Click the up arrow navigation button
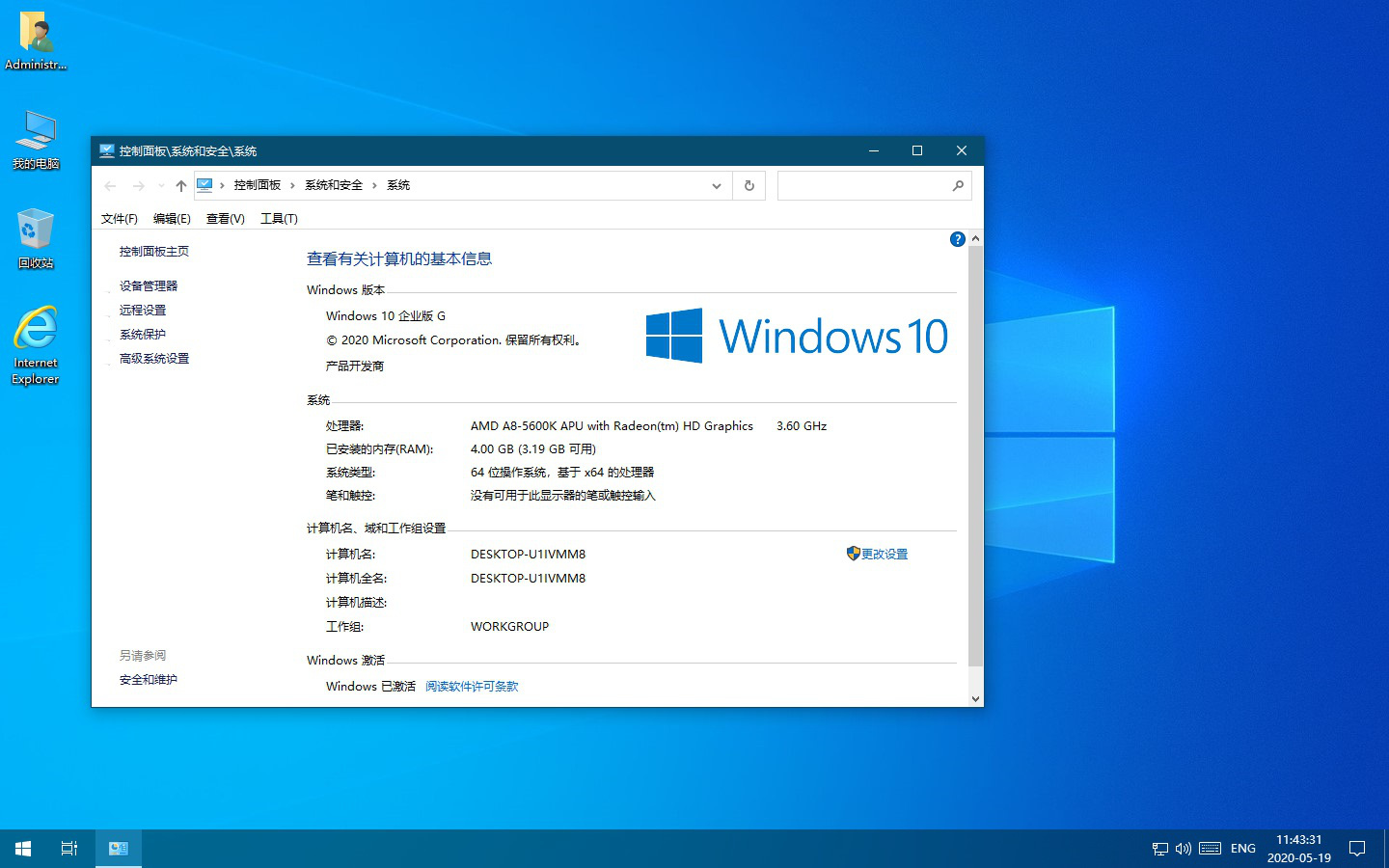Screen dimensions: 1389x868 [x=181, y=186]
